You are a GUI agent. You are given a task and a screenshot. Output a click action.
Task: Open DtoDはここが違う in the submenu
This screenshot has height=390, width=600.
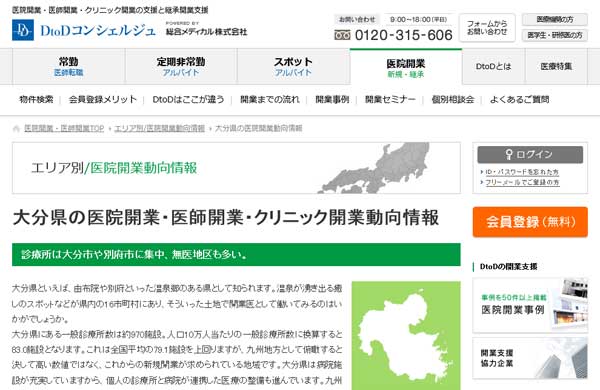point(188,100)
